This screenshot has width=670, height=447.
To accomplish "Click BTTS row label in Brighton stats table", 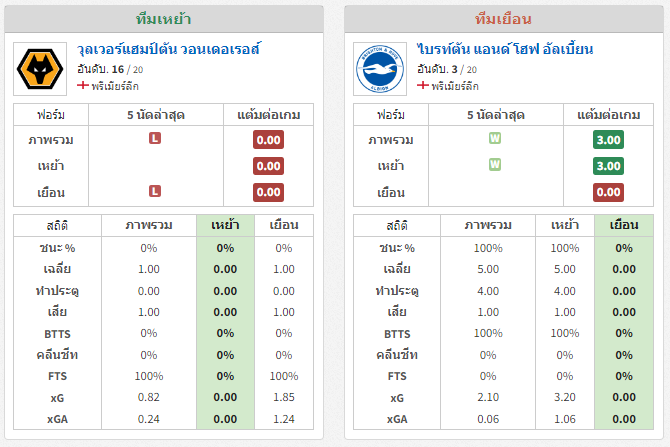I will click(x=397, y=334).
